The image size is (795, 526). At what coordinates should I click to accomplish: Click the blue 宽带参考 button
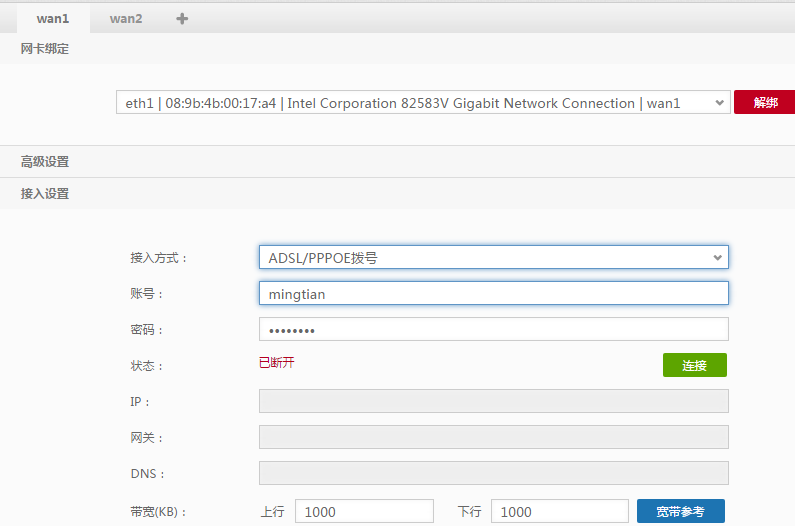click(x=680, y=511)
